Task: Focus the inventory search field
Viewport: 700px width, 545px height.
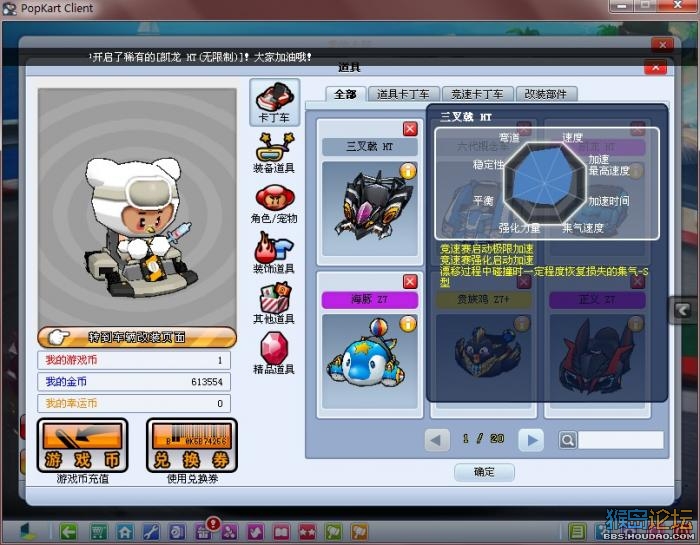Action: (621, 440)
